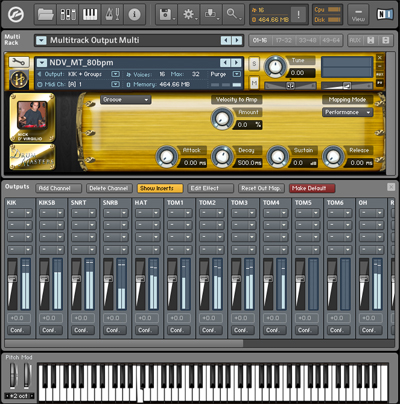The height and width of the screenshot is (404, 400).
Task: Select next multi with right arrow
Action: [237, 40]
